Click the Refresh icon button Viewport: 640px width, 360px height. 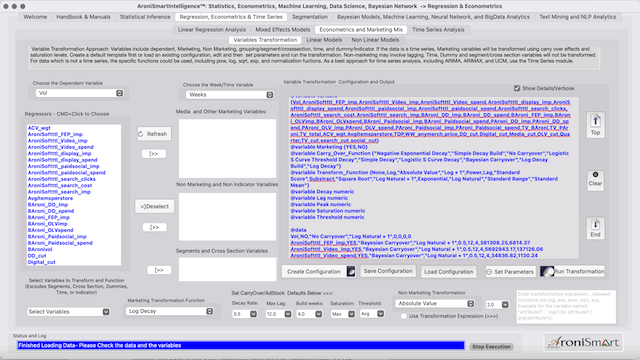pos(141,134)
